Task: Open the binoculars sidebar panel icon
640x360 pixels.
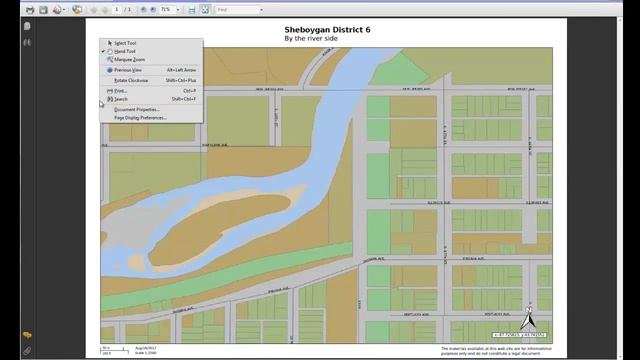Action: point(27,42)
